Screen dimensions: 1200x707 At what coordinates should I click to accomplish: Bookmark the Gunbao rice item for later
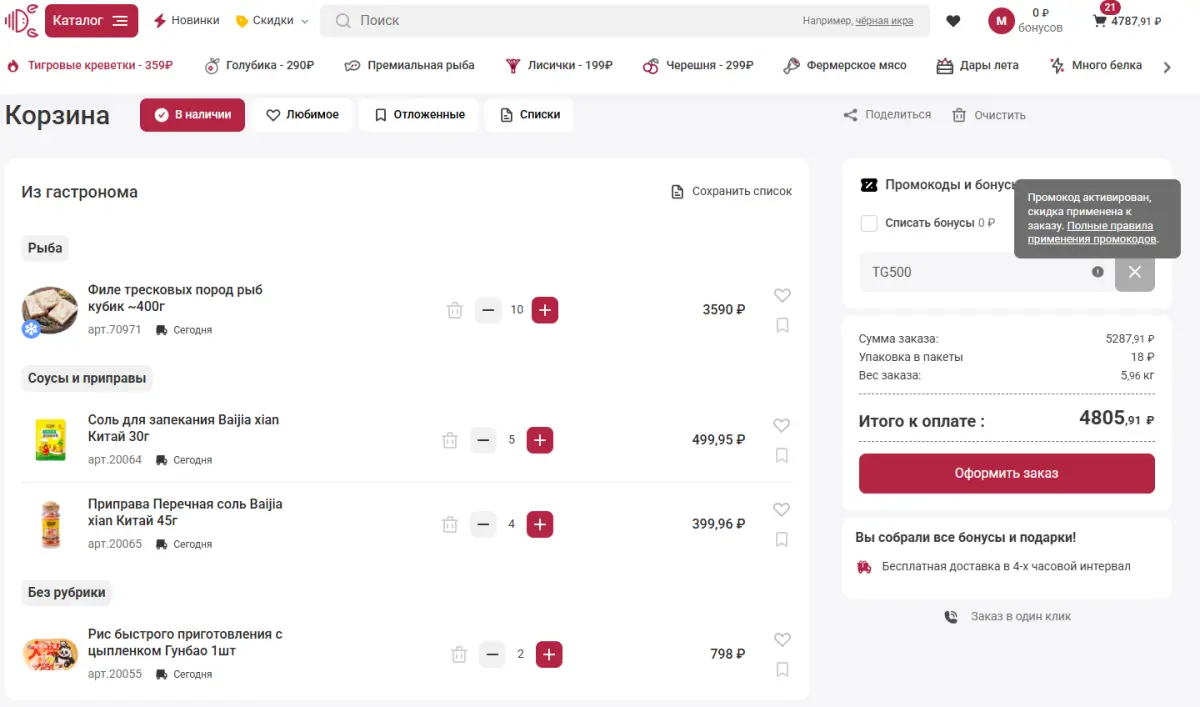coord(782,669)
